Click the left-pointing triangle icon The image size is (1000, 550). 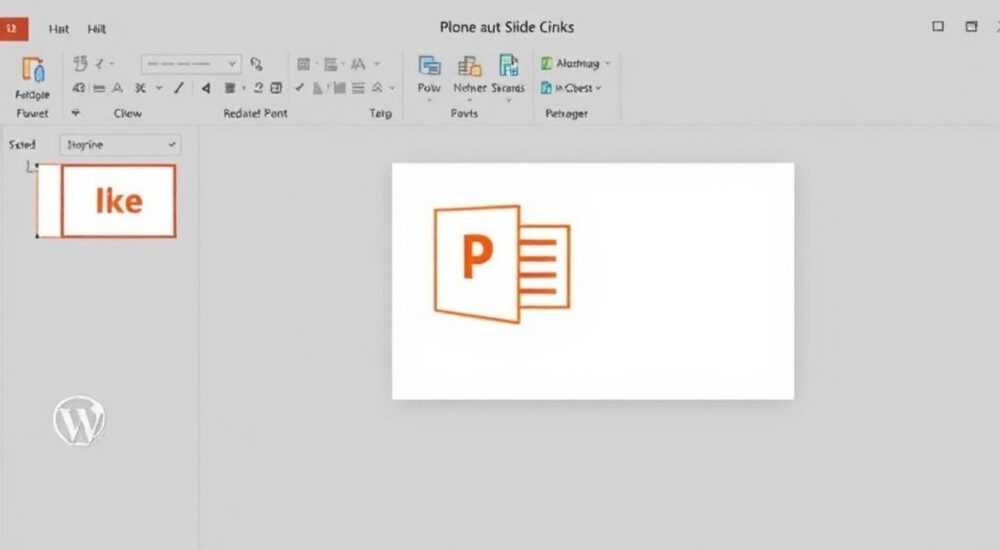tap(206, 88)
